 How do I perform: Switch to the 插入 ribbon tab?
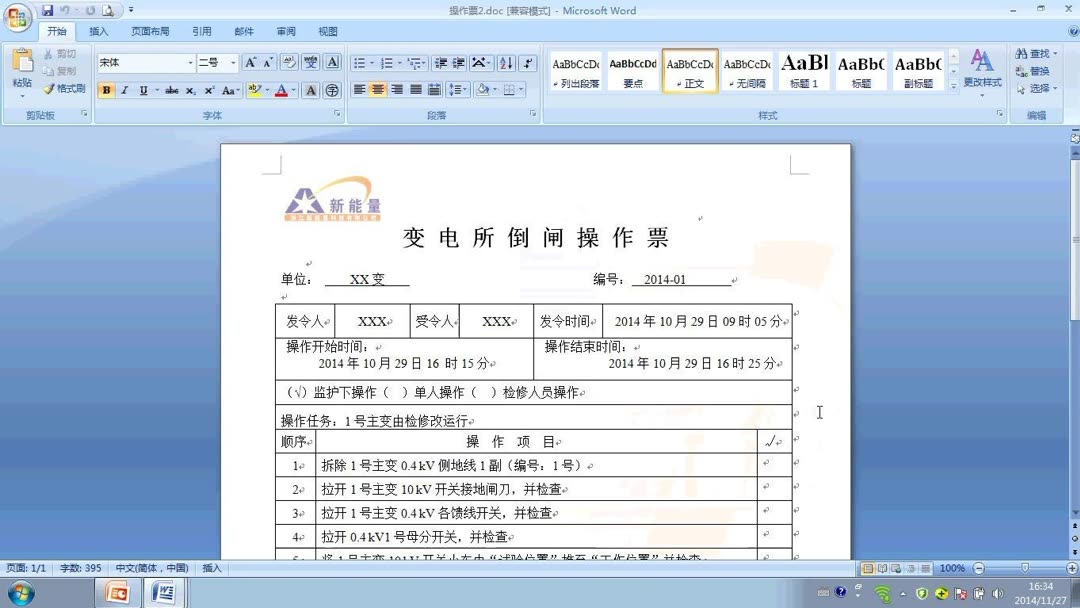click(x=96, y=31)
